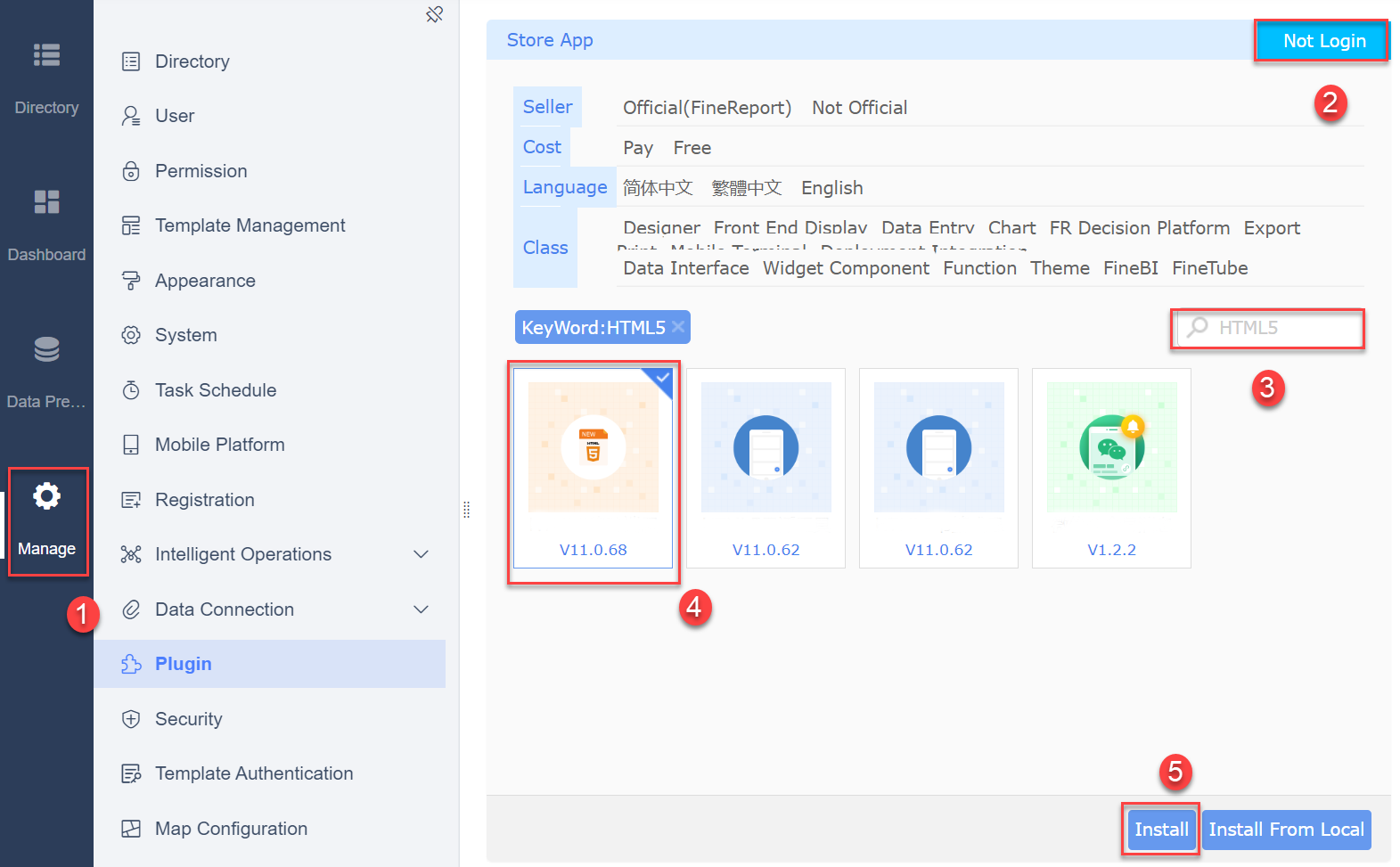
Task: Click the panel splitter drag handle
Action: [466, 510]
